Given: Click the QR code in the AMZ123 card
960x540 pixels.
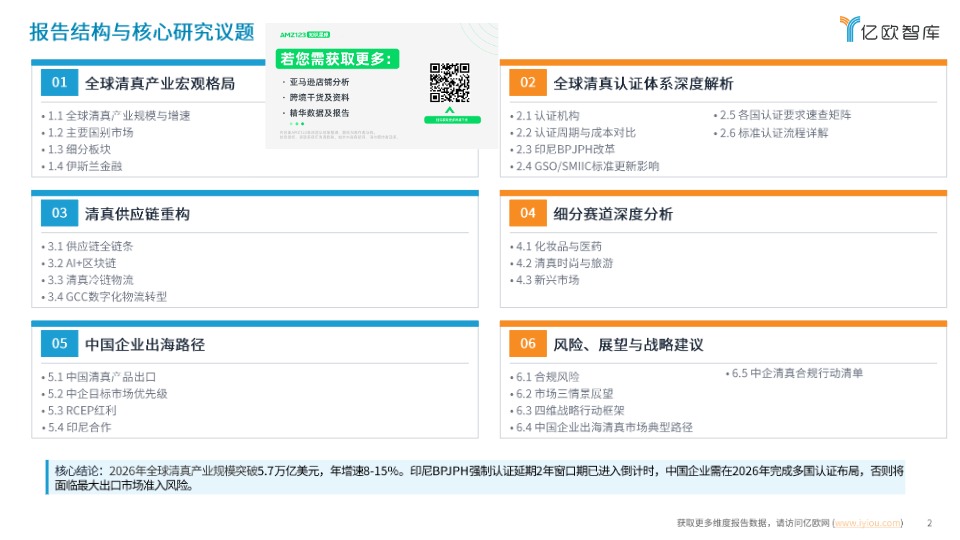Looking at the screenshot, I should (x=449, y=83).
